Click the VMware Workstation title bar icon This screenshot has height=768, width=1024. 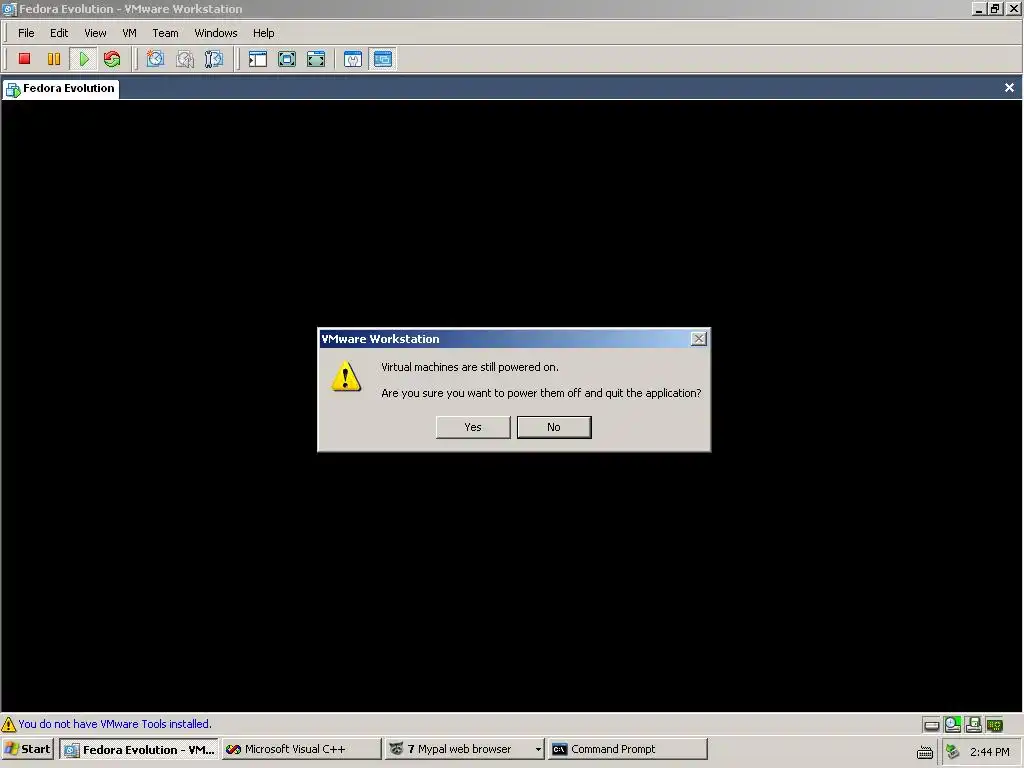(x=9, y=9)
